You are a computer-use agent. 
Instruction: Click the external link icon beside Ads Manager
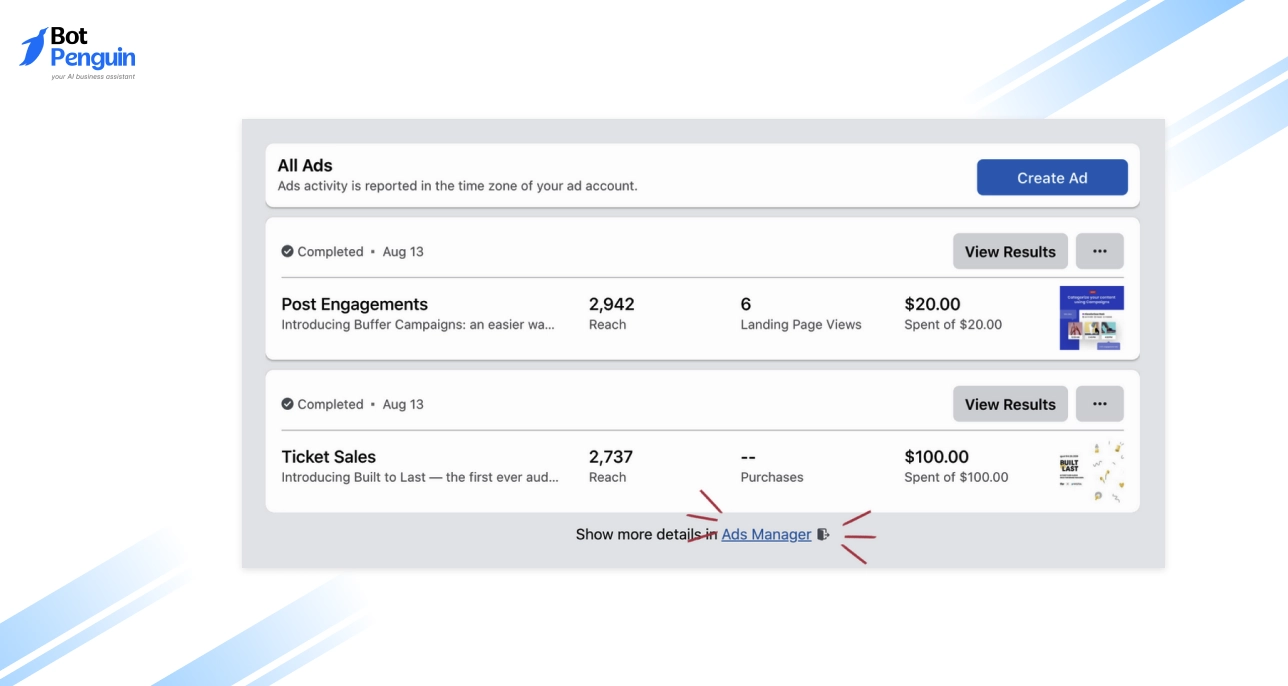point(823,534)
